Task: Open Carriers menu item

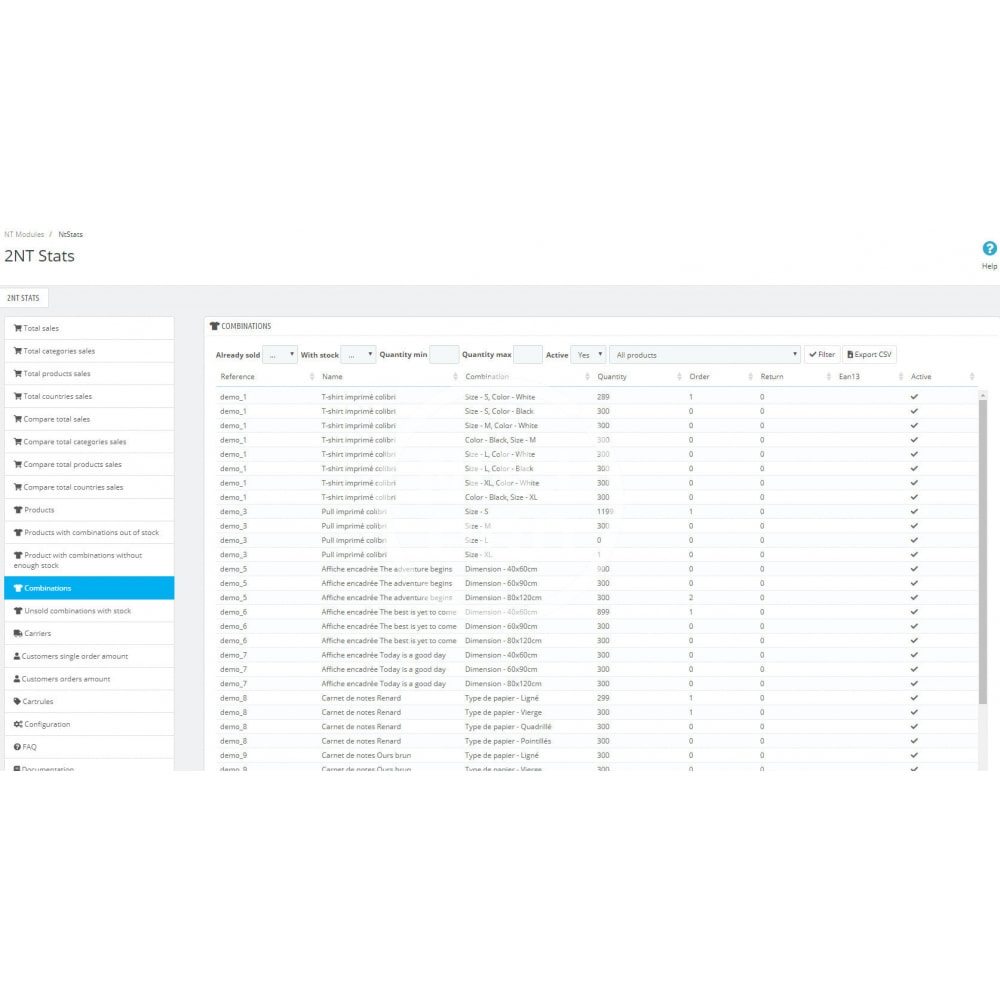Action: click(89, 633)
